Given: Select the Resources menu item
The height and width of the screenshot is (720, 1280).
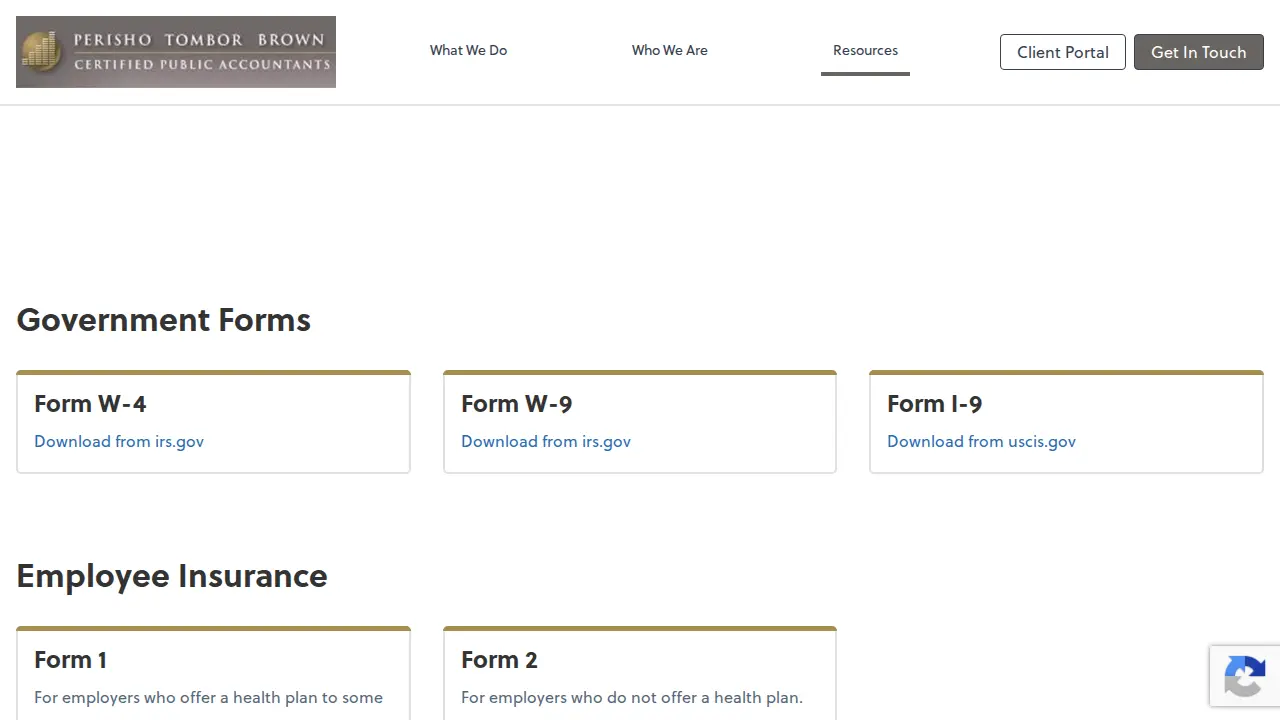Looking at the screenshot, I should [865, 50].
